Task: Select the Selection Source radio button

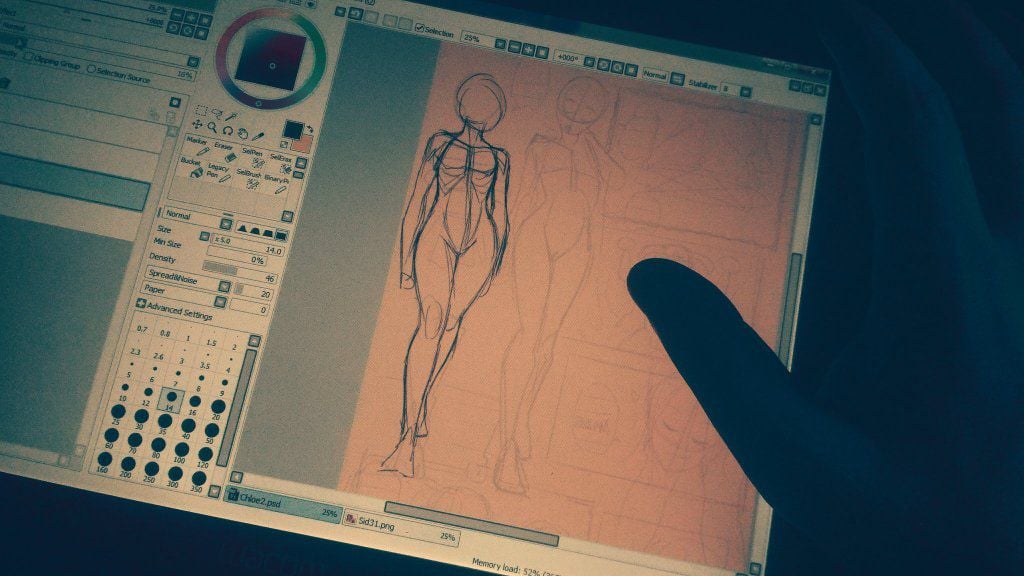Action: pos(90,68)
